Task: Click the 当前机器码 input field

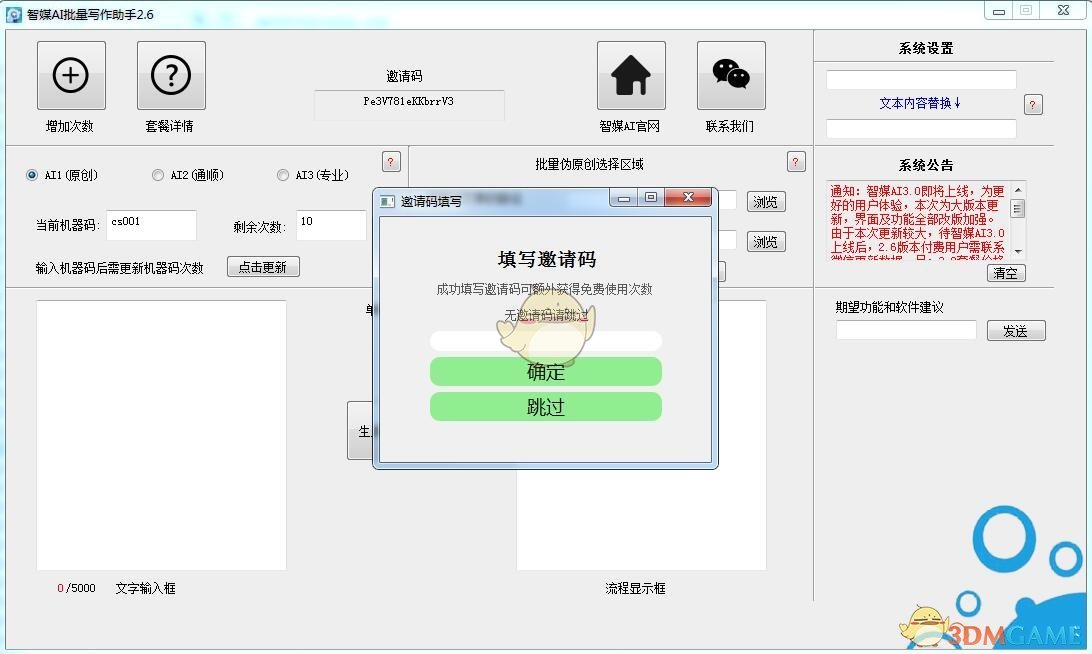Action: point(151,225)
